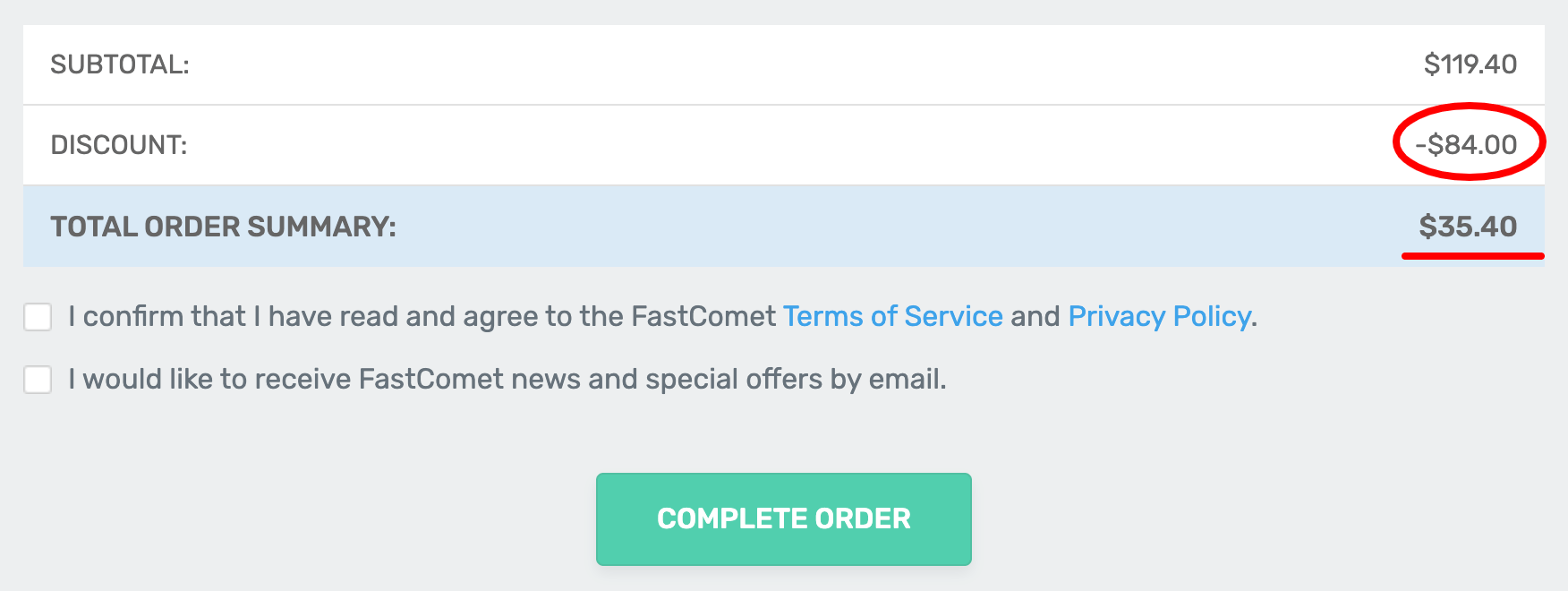Image resolution: width=1568 pixels, height=591 pixels.
Task: Tick the box confirming FastComet Terms agreement
Action: point(37,316)
